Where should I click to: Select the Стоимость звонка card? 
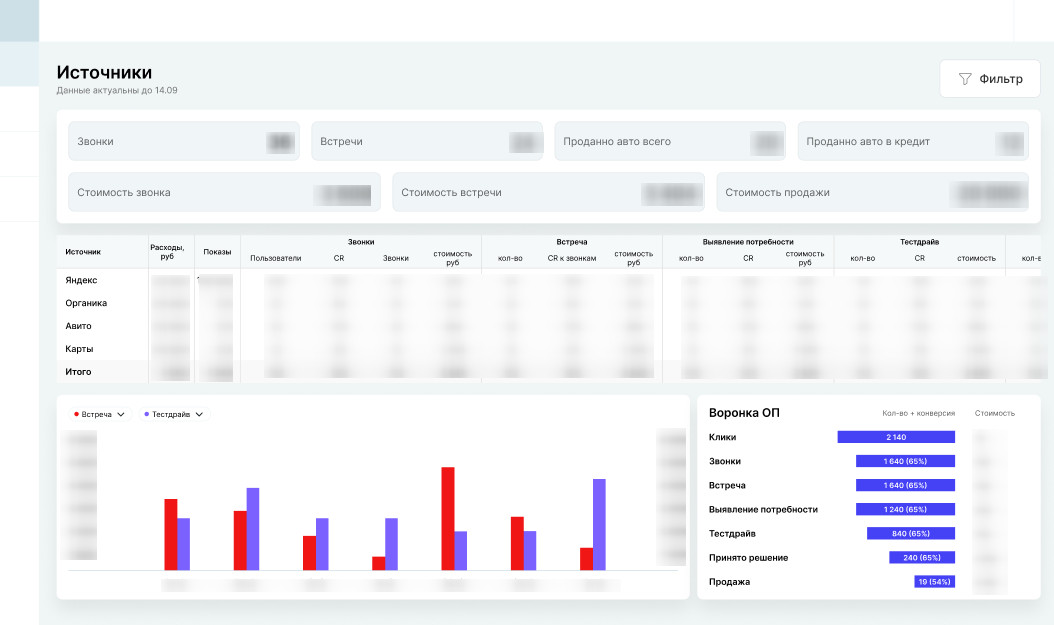pyautogui.click(x=225, y=192)
